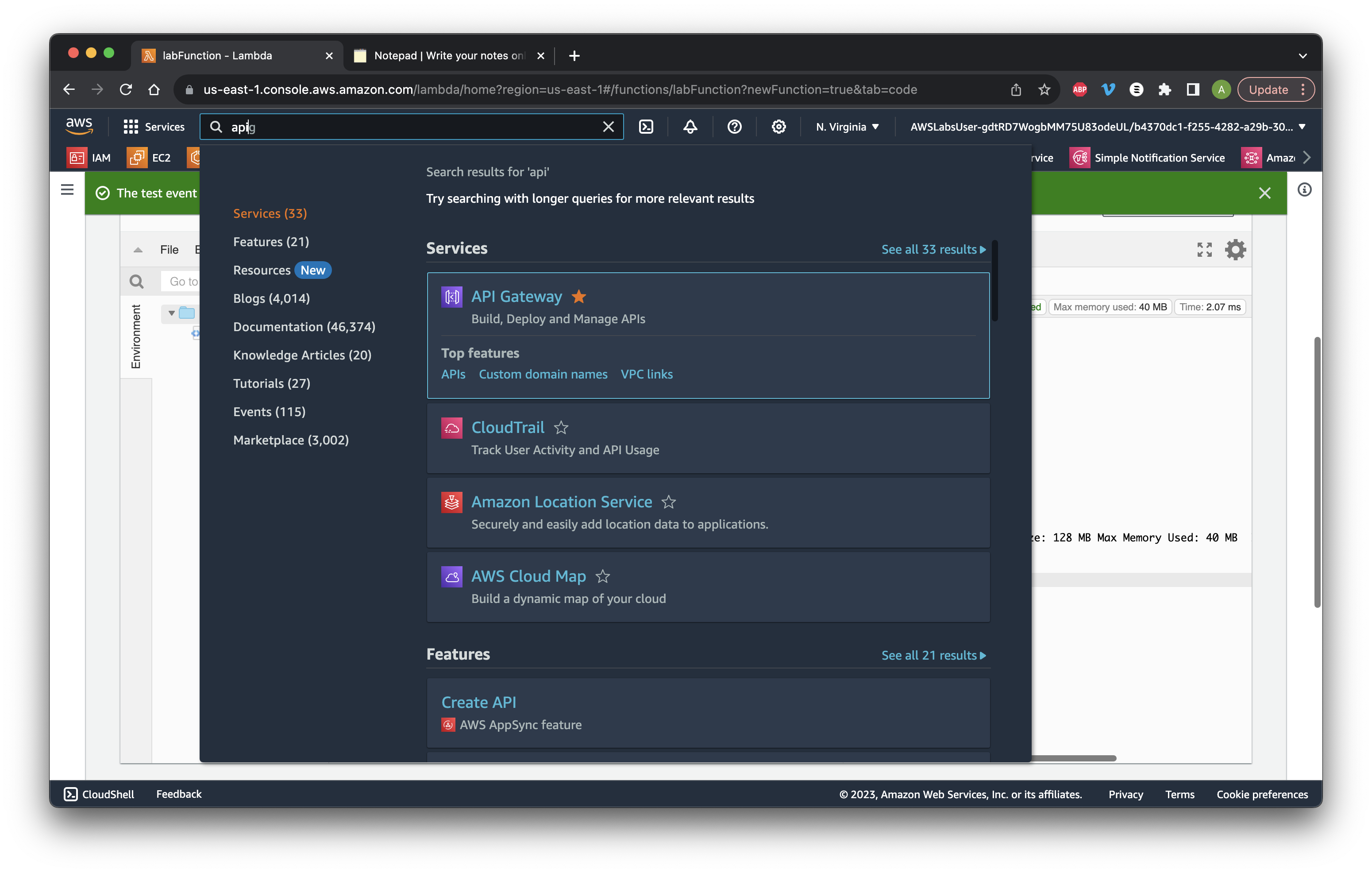
Task: Bookmark this page with star icon
Action: pyautogui.click(x=1044, y=89)
